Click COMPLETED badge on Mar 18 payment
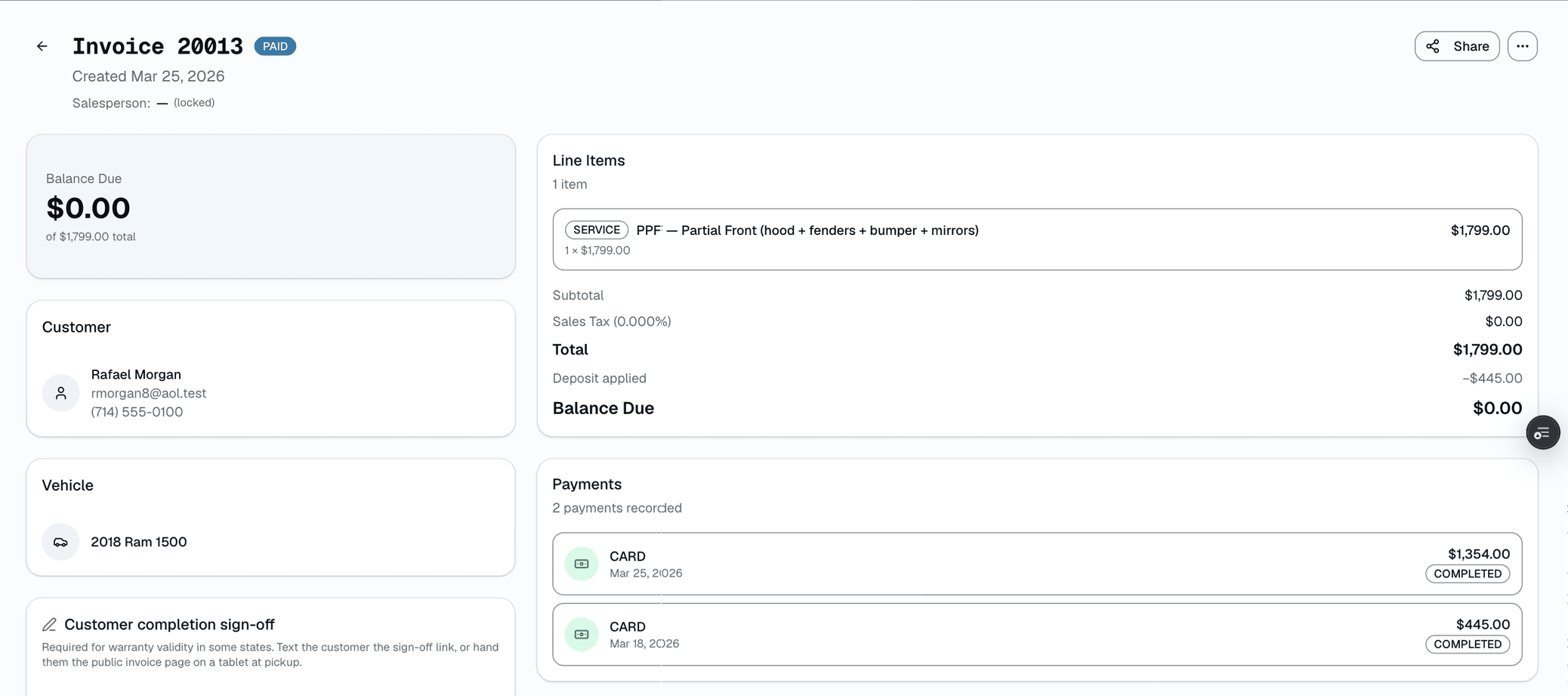 coord(1468,644)
